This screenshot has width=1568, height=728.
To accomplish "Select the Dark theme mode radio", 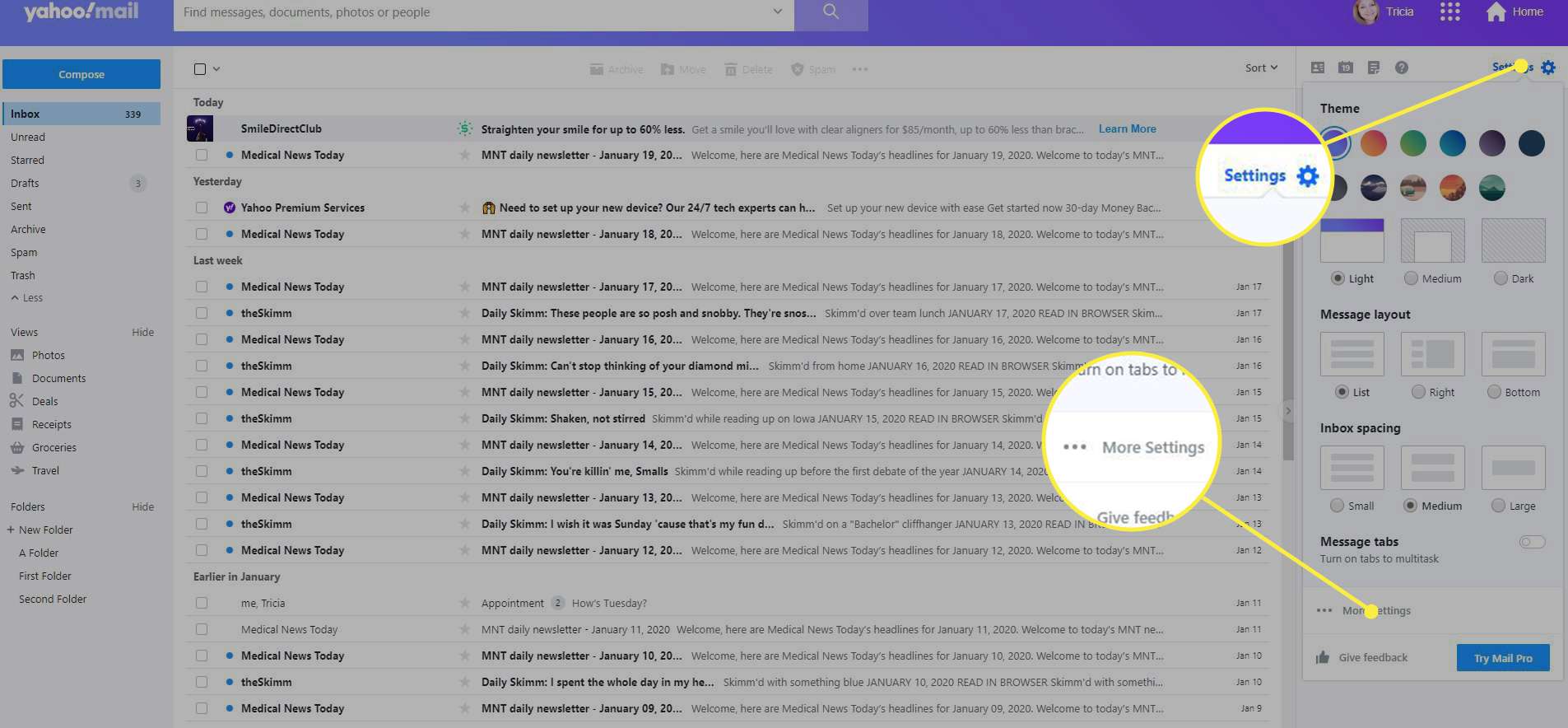I will (x=1501, y=278).
